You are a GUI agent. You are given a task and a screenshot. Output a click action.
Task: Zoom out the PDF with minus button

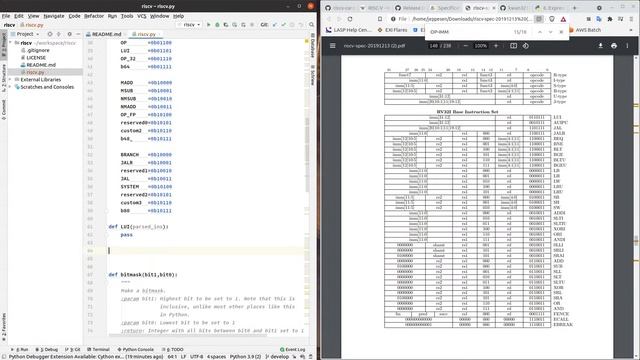coord(466,46)
